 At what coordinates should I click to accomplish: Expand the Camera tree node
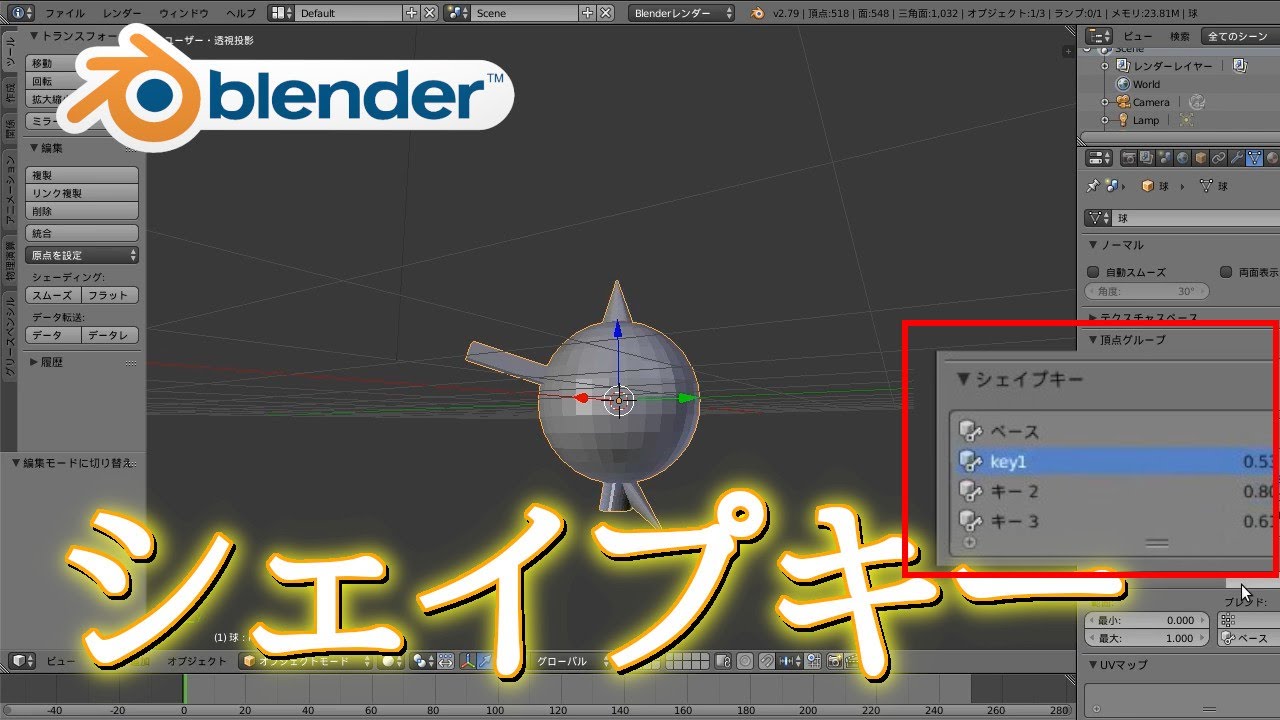coord(1105,102)
